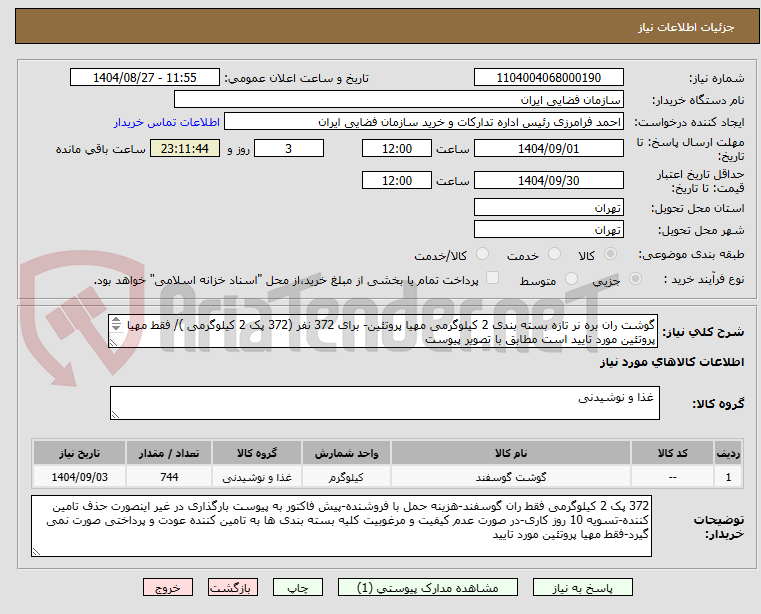The height and width of the screenshot is (614, 761).
Task: Click the scroll stepper of شرح کلی نیاز box
Action: (x=116, y=324)
